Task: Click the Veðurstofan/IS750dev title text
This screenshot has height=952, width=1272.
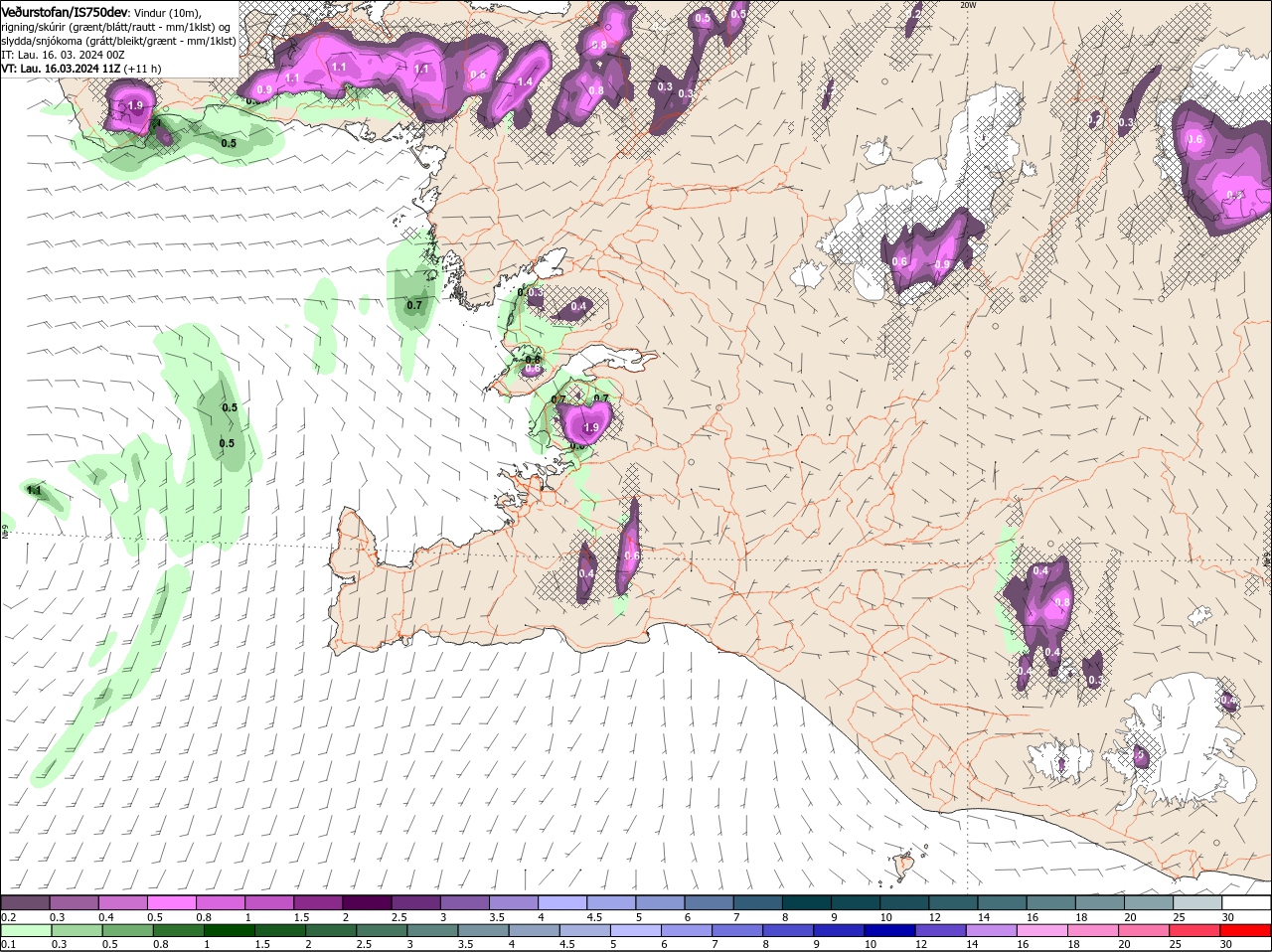Action: point(65,12)
